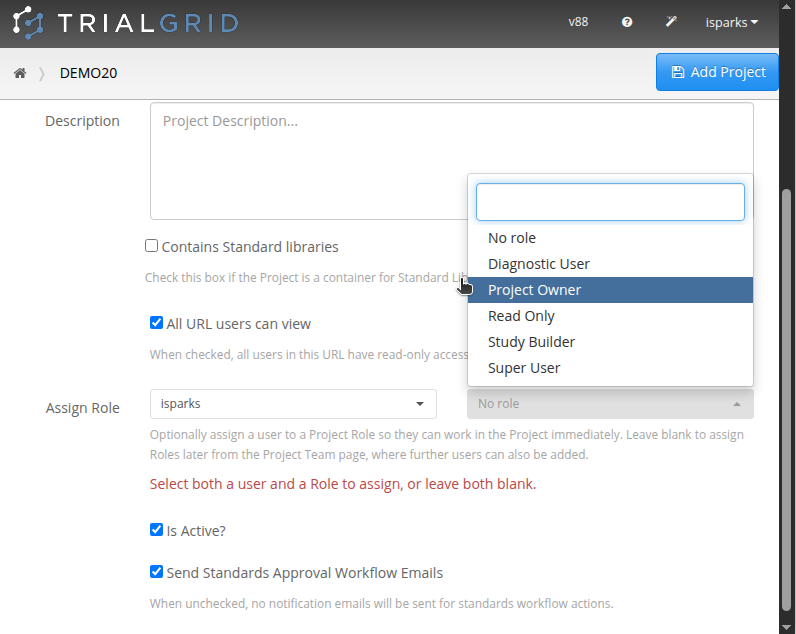Open the isparks user menu
The width and height of the screenshot is (796, 634).
[x=732, y=22]
